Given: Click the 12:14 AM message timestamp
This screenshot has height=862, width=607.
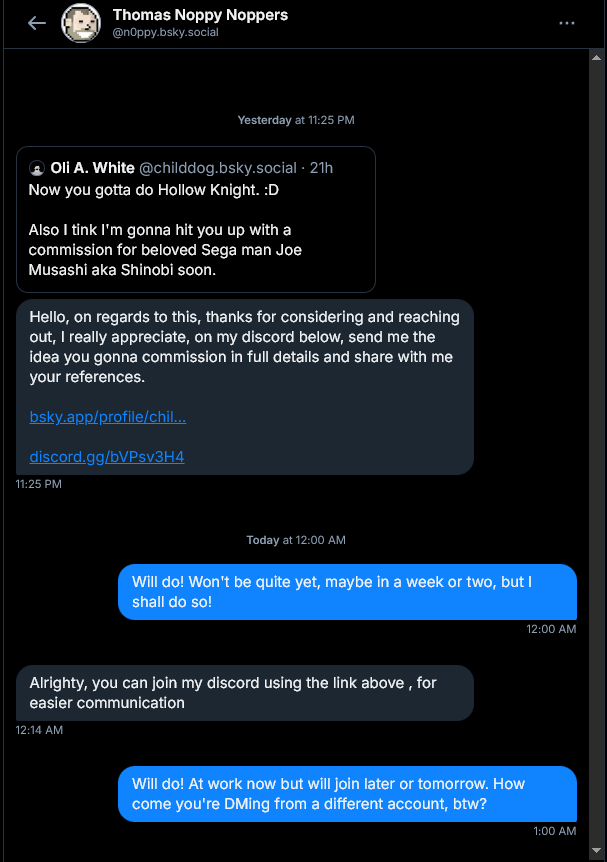Looking at the screenshot, I should click(39, 730).
